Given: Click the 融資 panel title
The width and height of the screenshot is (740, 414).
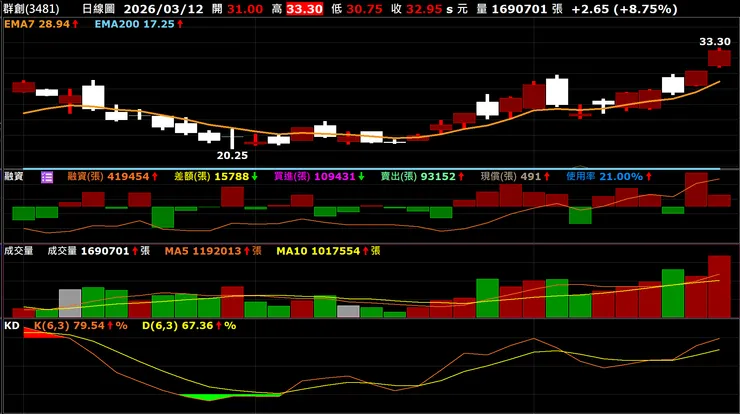Looking at the screenshot, I should 14,177.
